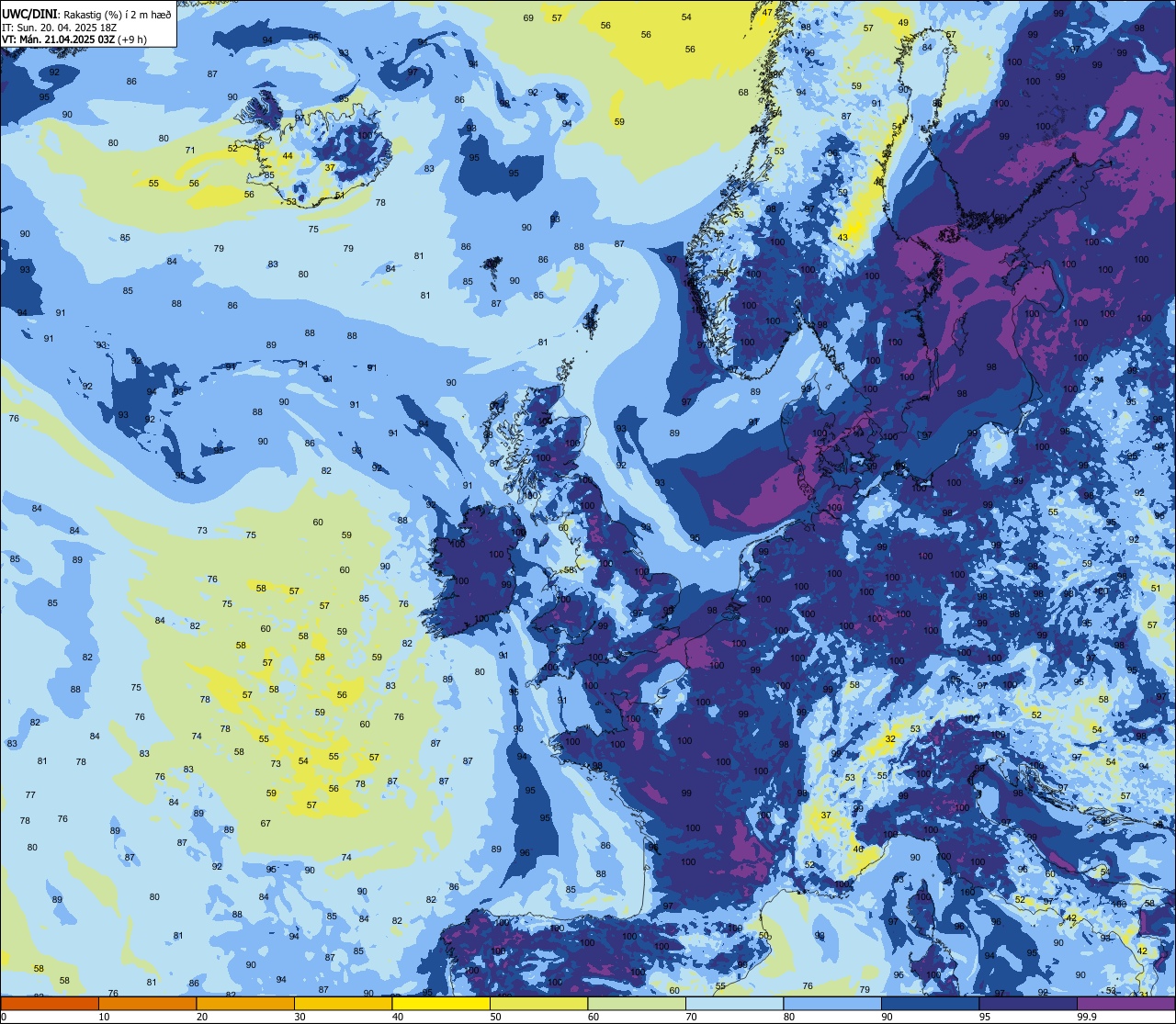
Task: Click the darkest orange legend segment below 10
Action: [x=50, y=1003]
